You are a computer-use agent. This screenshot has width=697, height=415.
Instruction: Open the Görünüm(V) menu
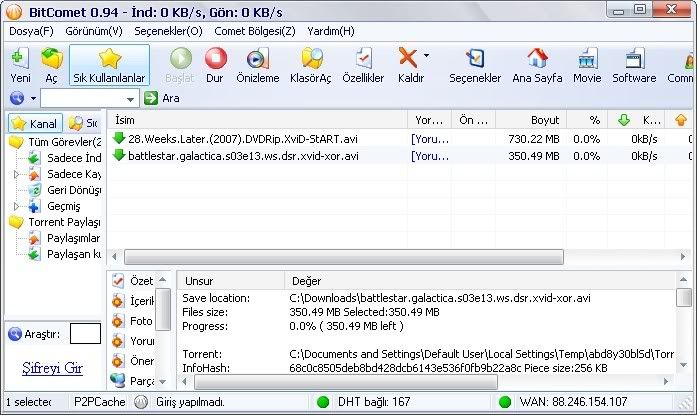pyautogui.click(x=94, y=31)
